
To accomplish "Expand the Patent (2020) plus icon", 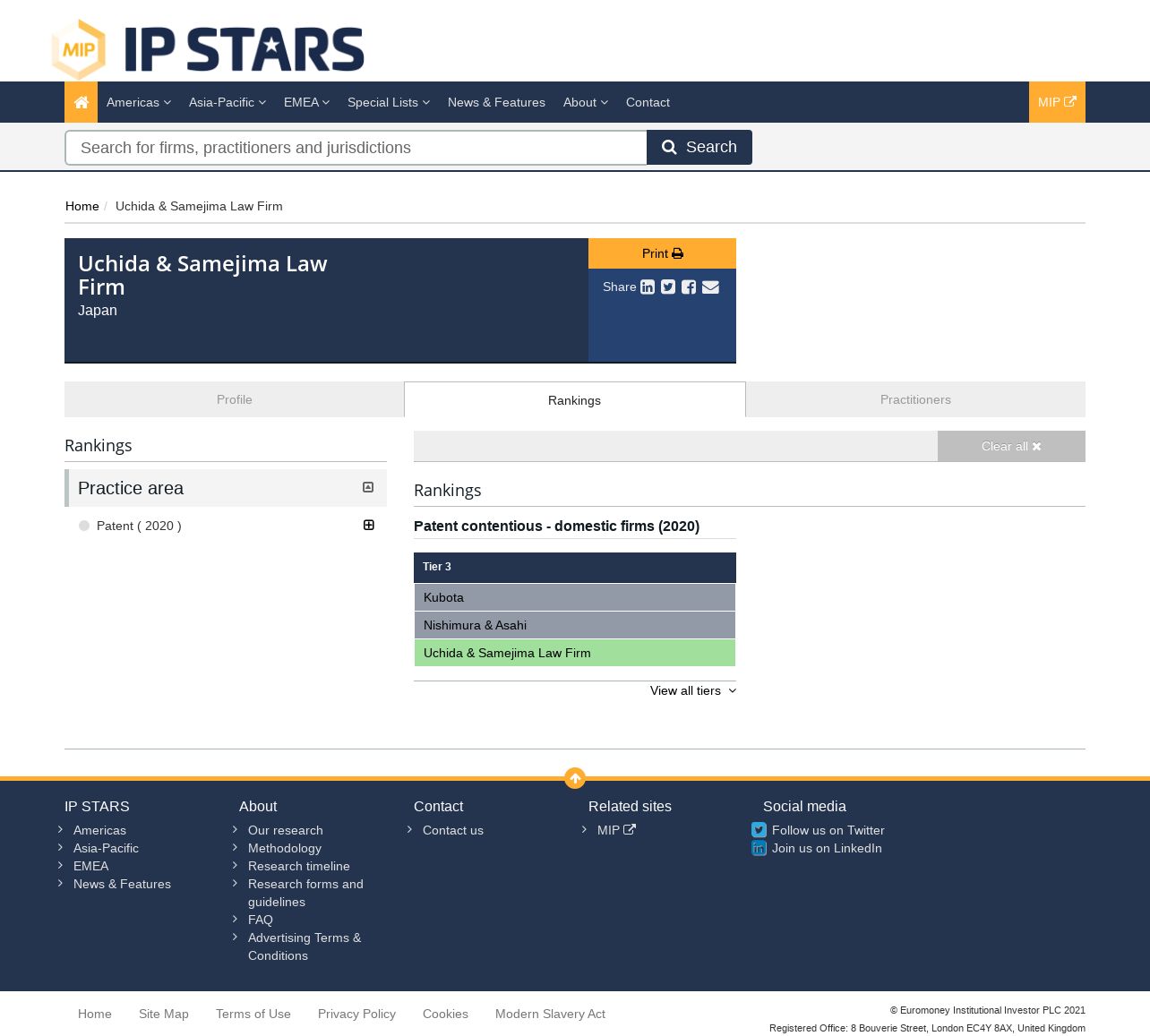I will pos(368,525).
